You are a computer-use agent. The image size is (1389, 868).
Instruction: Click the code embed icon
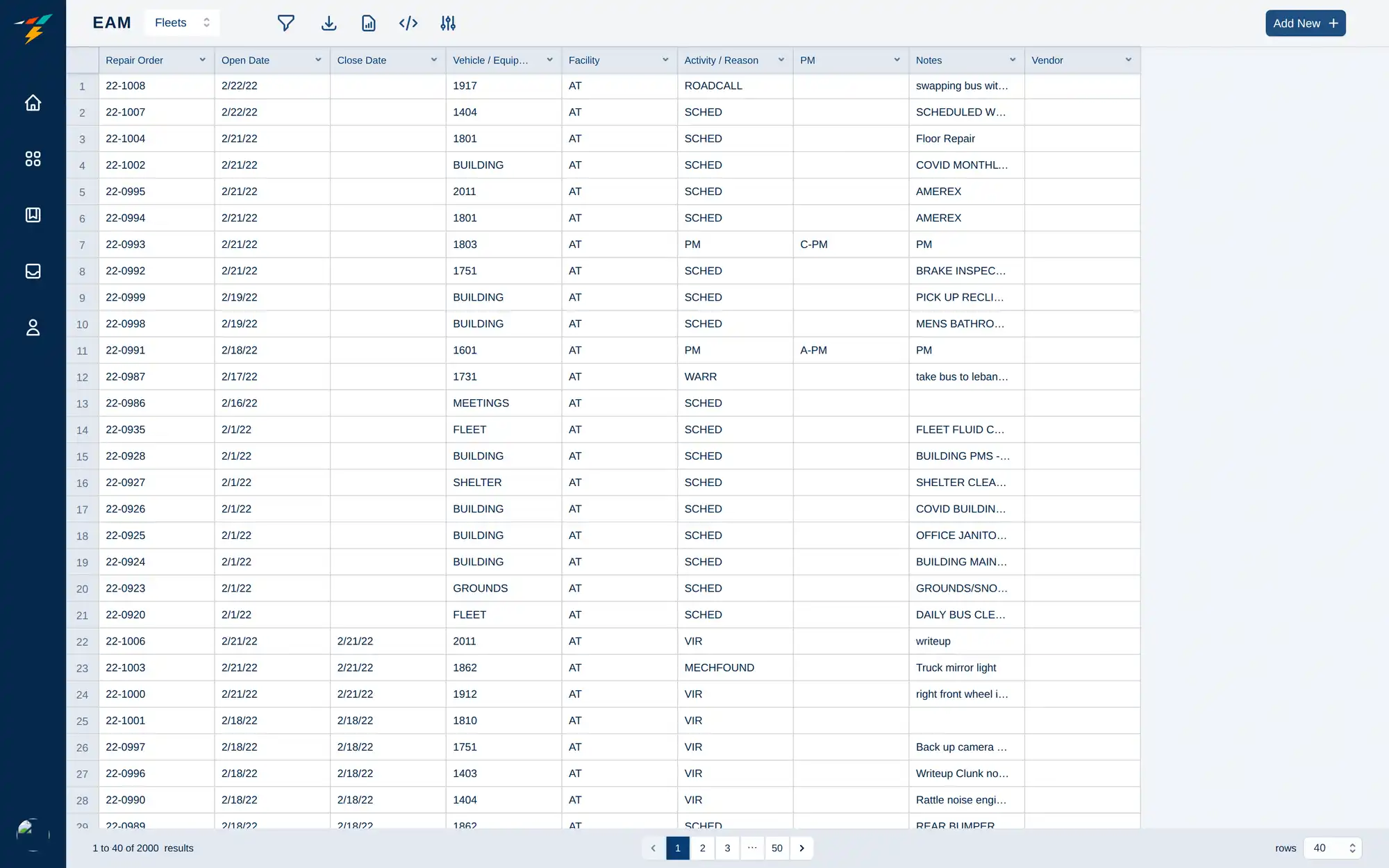[x=408, y=23]
